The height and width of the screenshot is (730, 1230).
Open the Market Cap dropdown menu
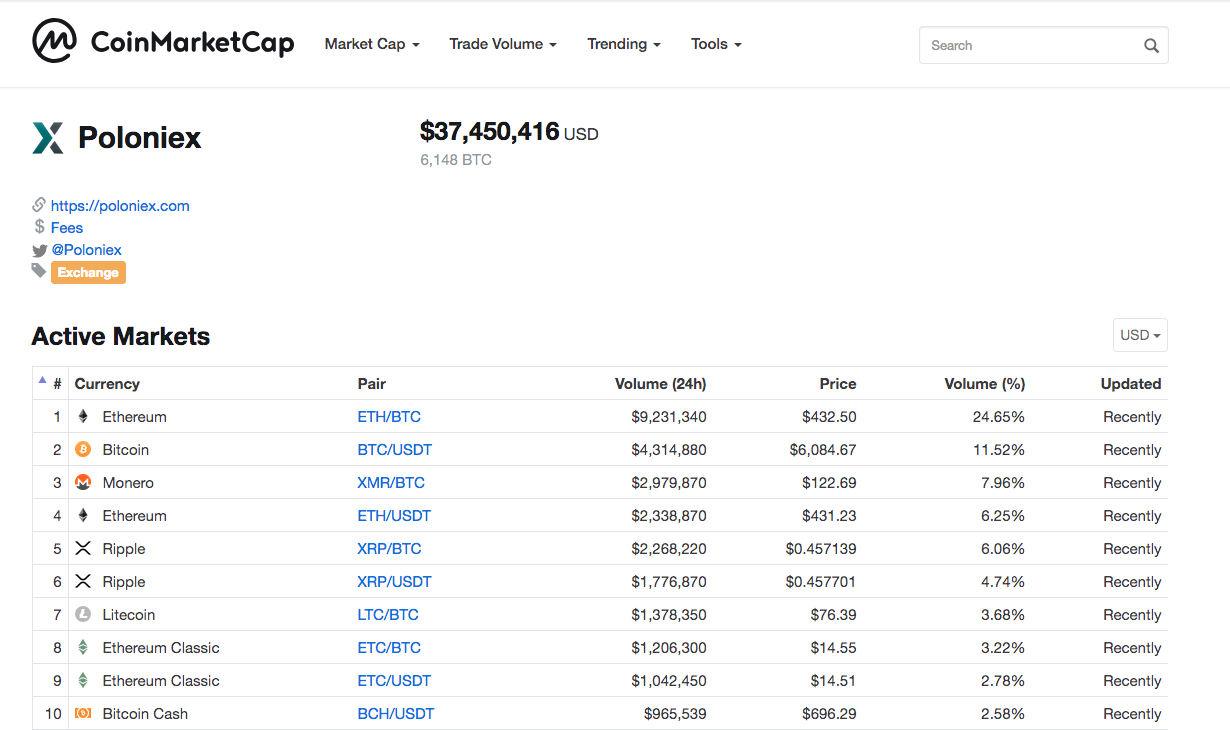click(x=372, y=44)
